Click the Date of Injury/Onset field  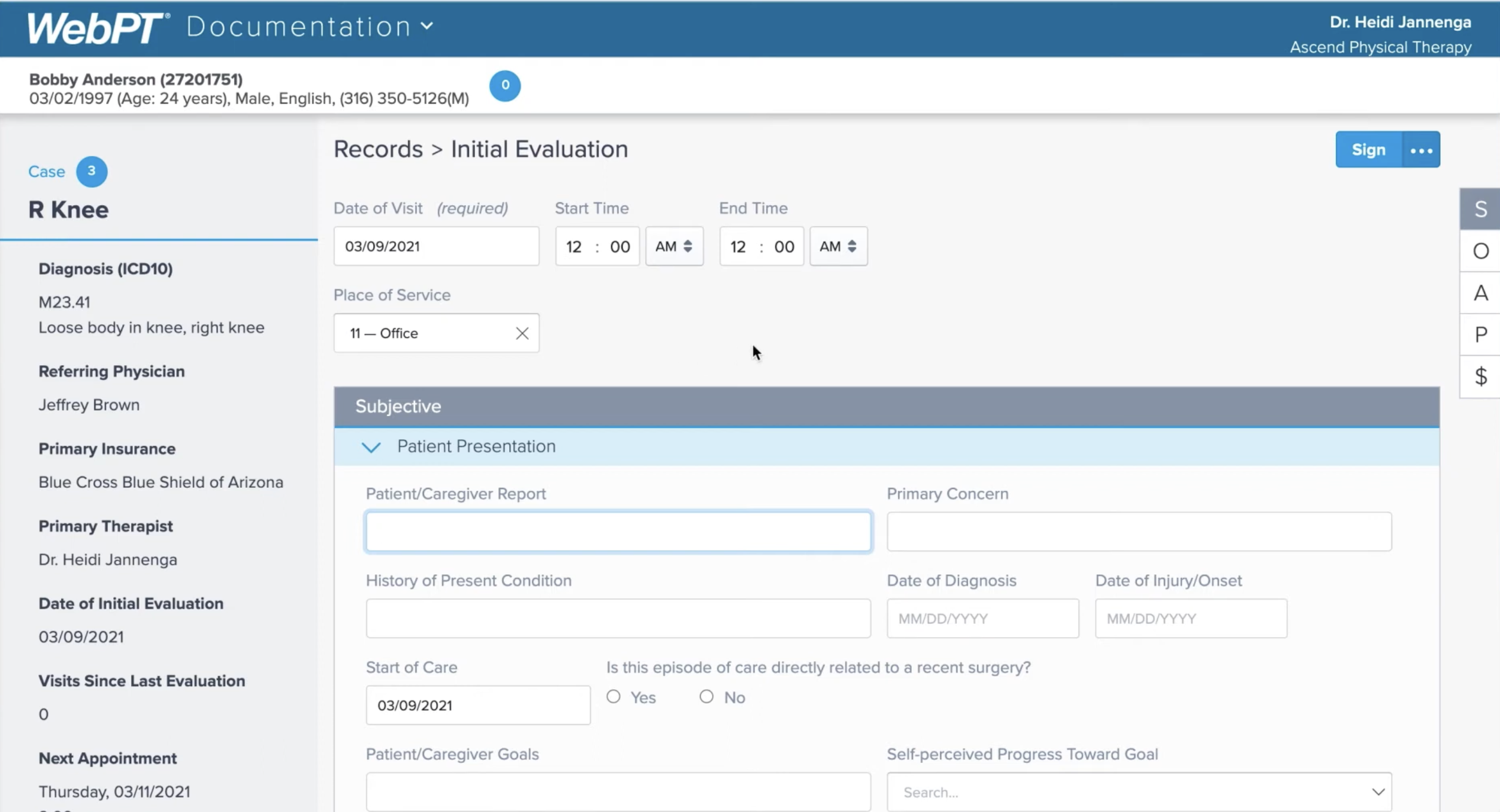point(1191,618)
